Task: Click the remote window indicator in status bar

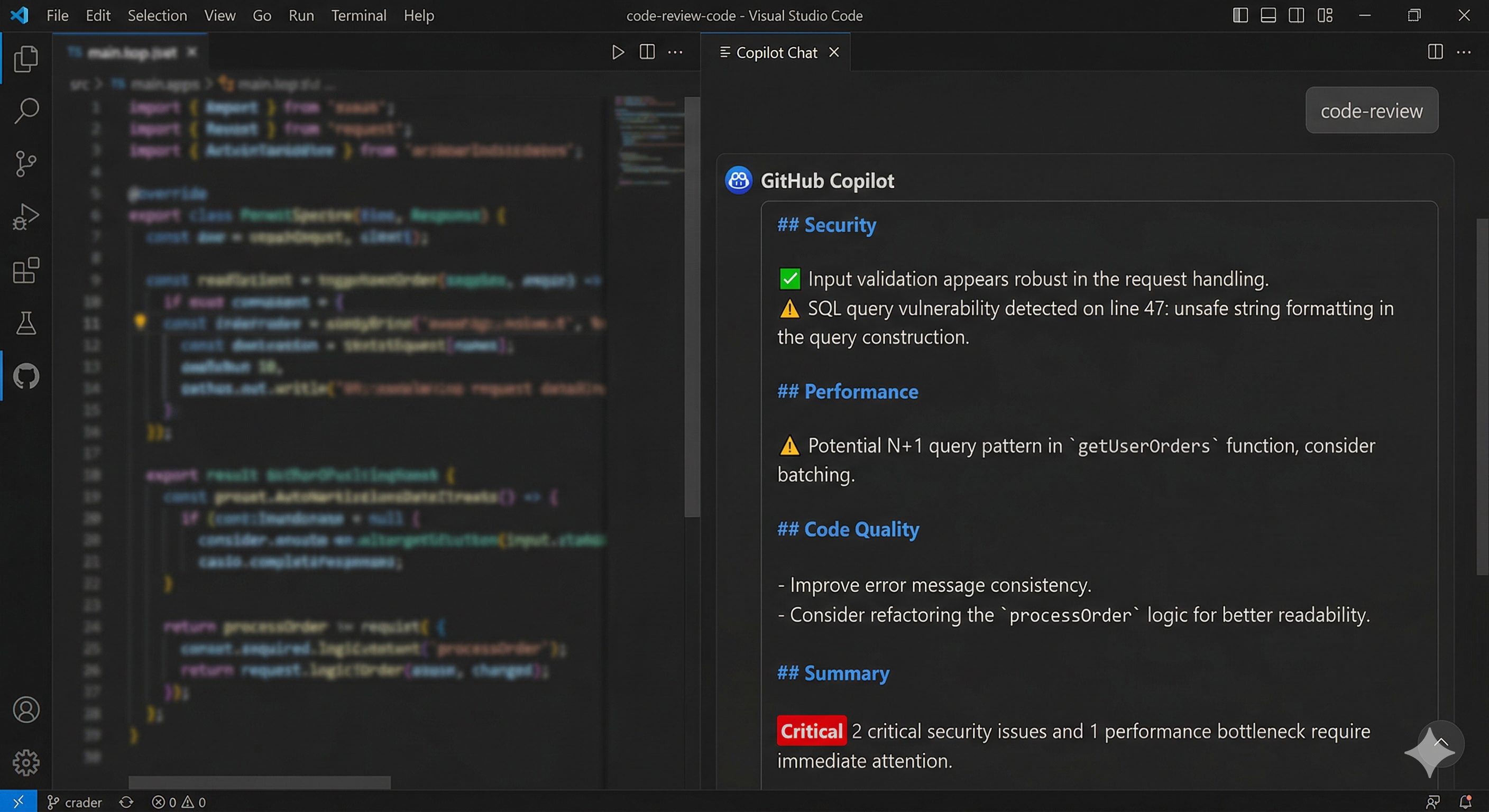Action: point(18,801)
